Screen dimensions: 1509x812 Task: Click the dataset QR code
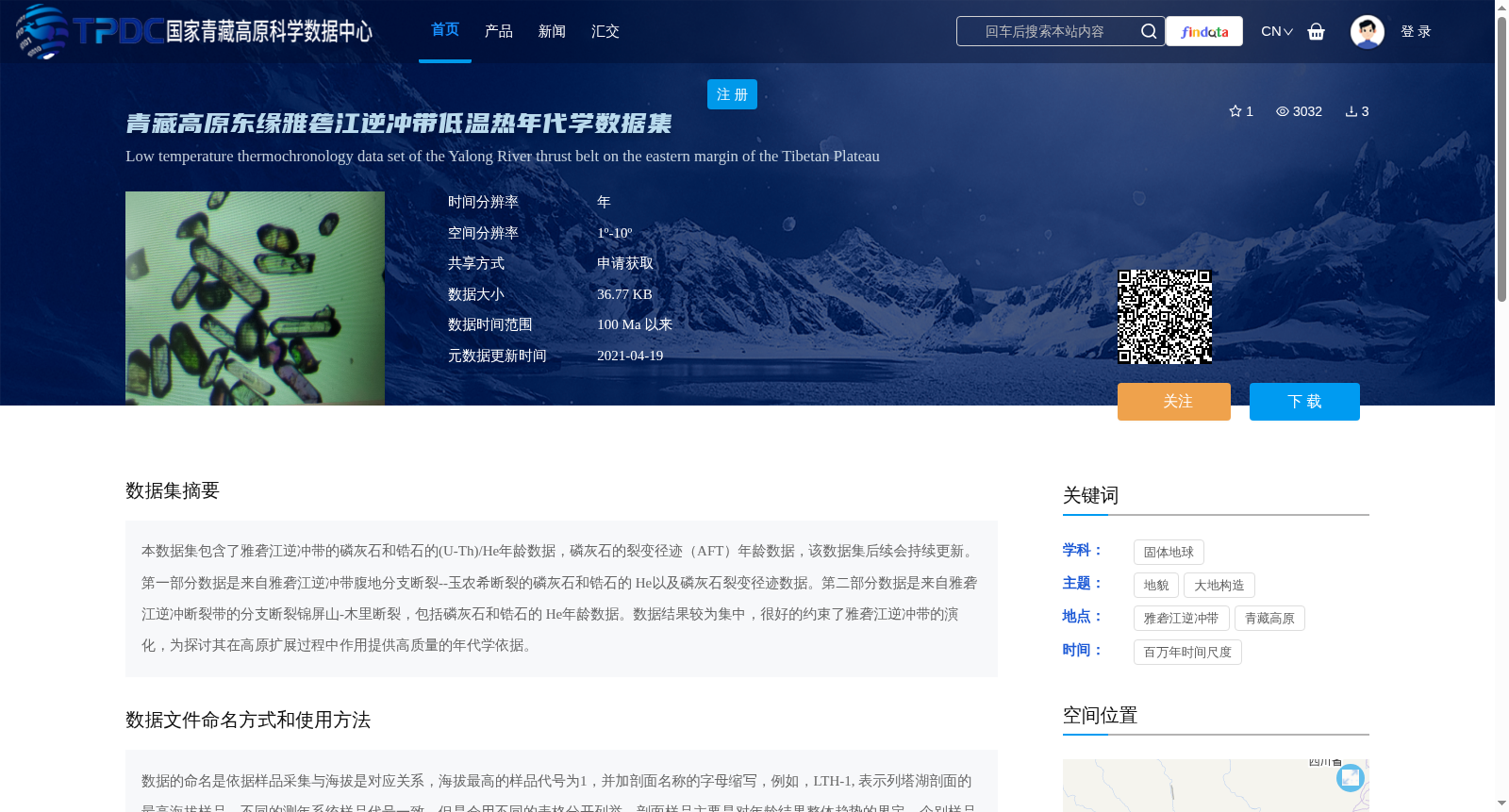pyautogui.click(x=1165, y=317)
